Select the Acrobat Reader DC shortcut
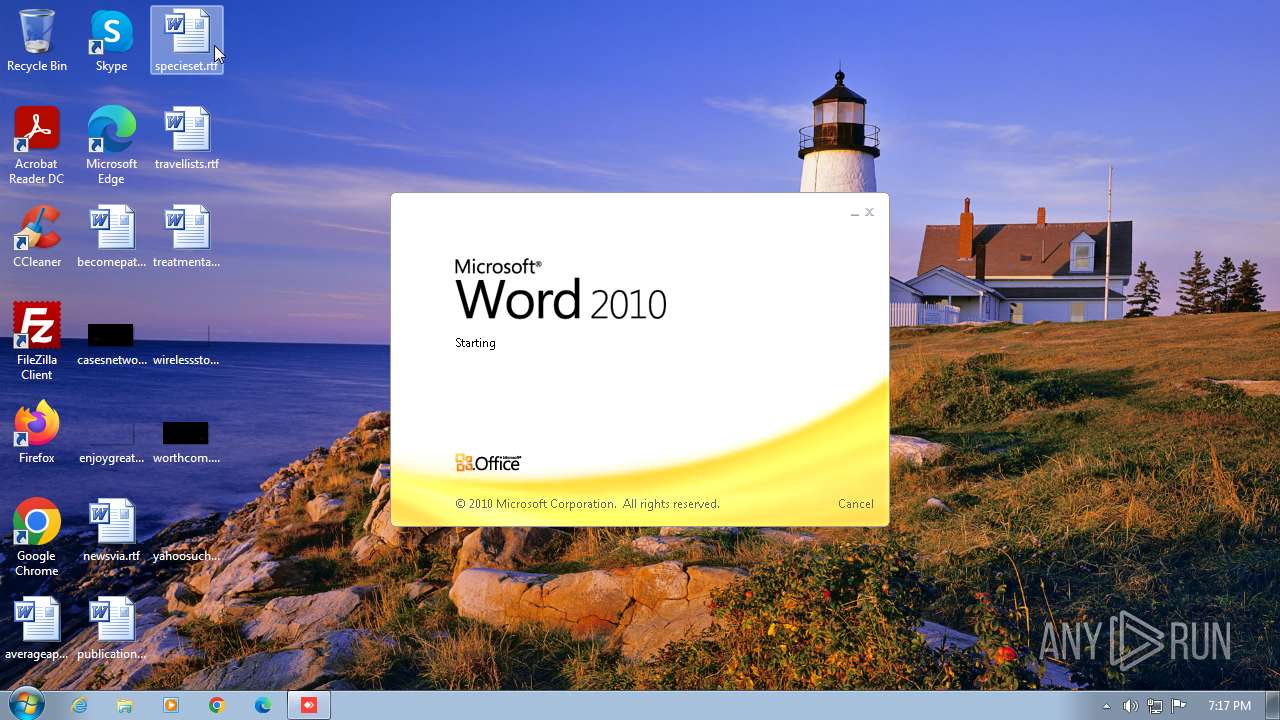This screenshot has width=1280, height=720. coord(37,145)
